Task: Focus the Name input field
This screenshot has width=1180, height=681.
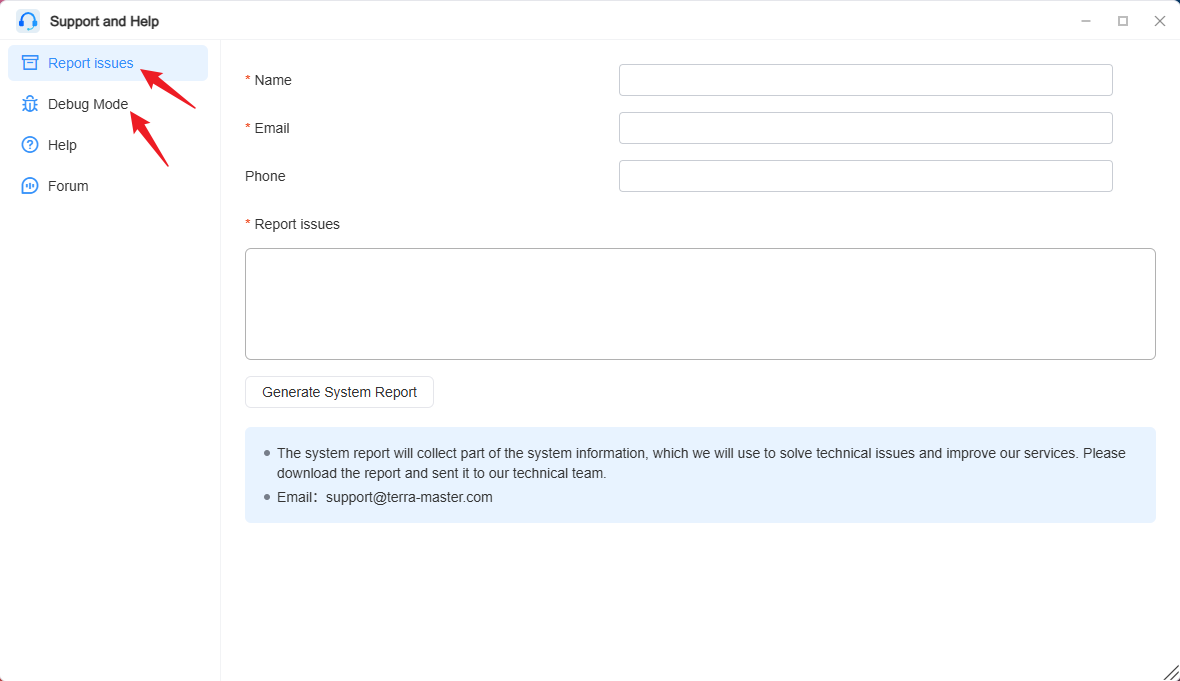Action: click(865, 80)
